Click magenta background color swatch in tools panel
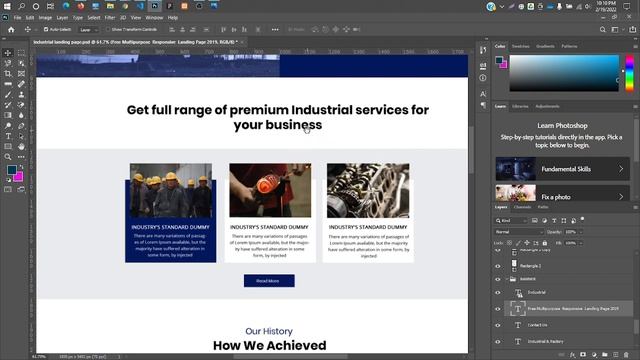The image size is (640, 360). click(19, 178)
